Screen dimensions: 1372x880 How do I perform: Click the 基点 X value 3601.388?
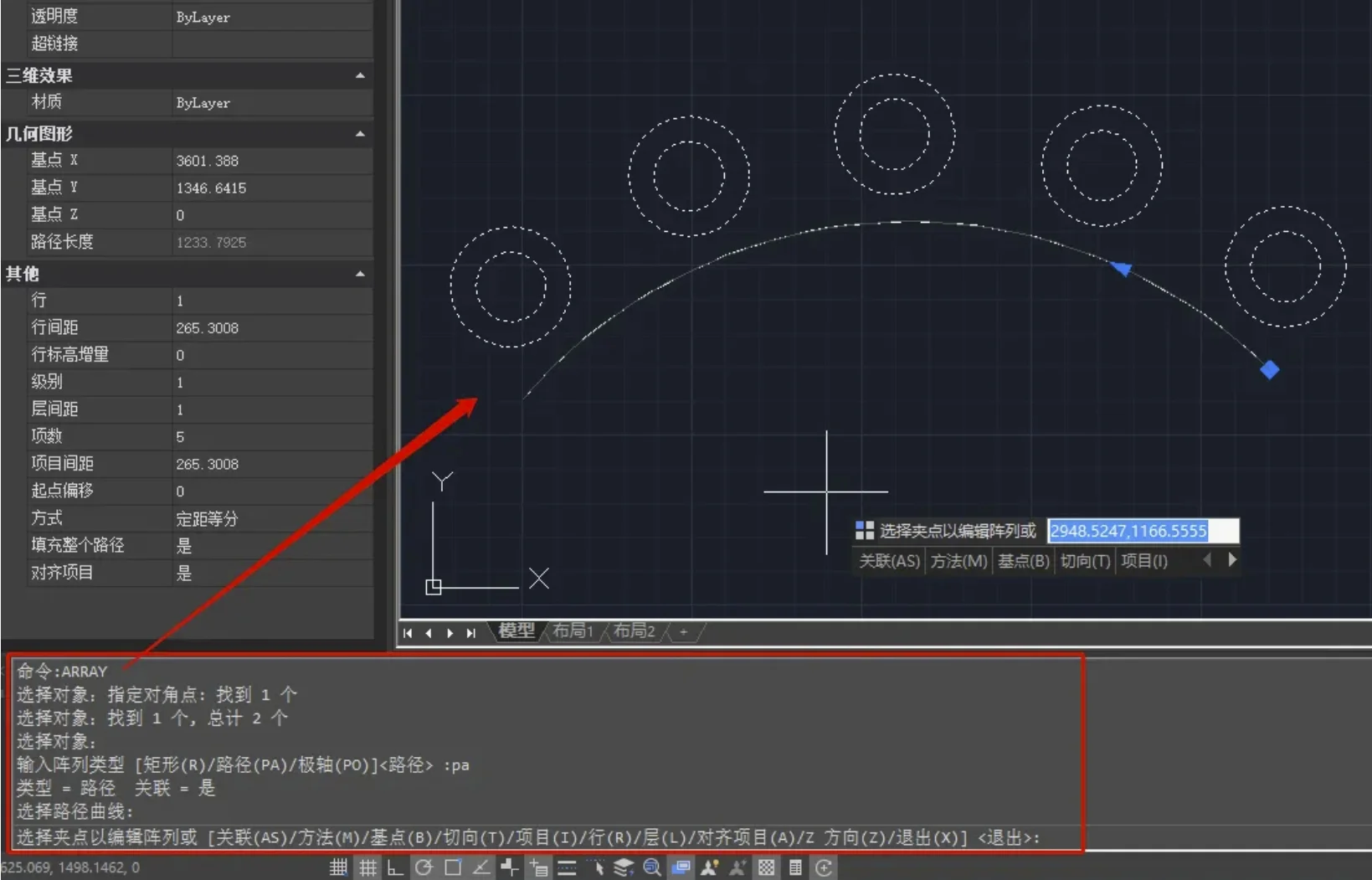[272, 161]
